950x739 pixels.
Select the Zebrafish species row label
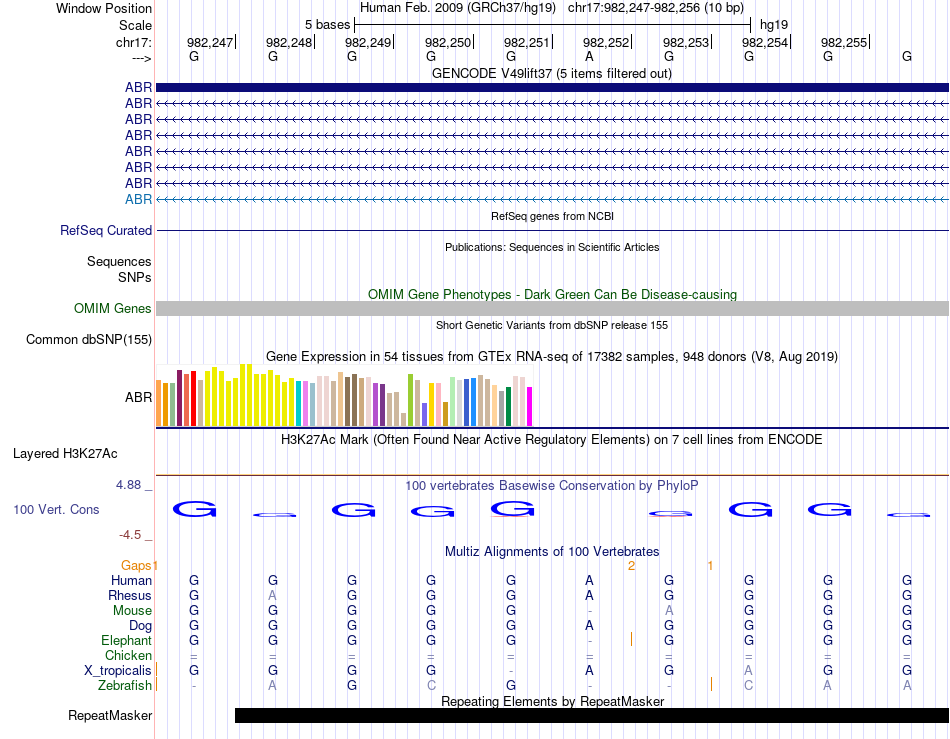125,685
